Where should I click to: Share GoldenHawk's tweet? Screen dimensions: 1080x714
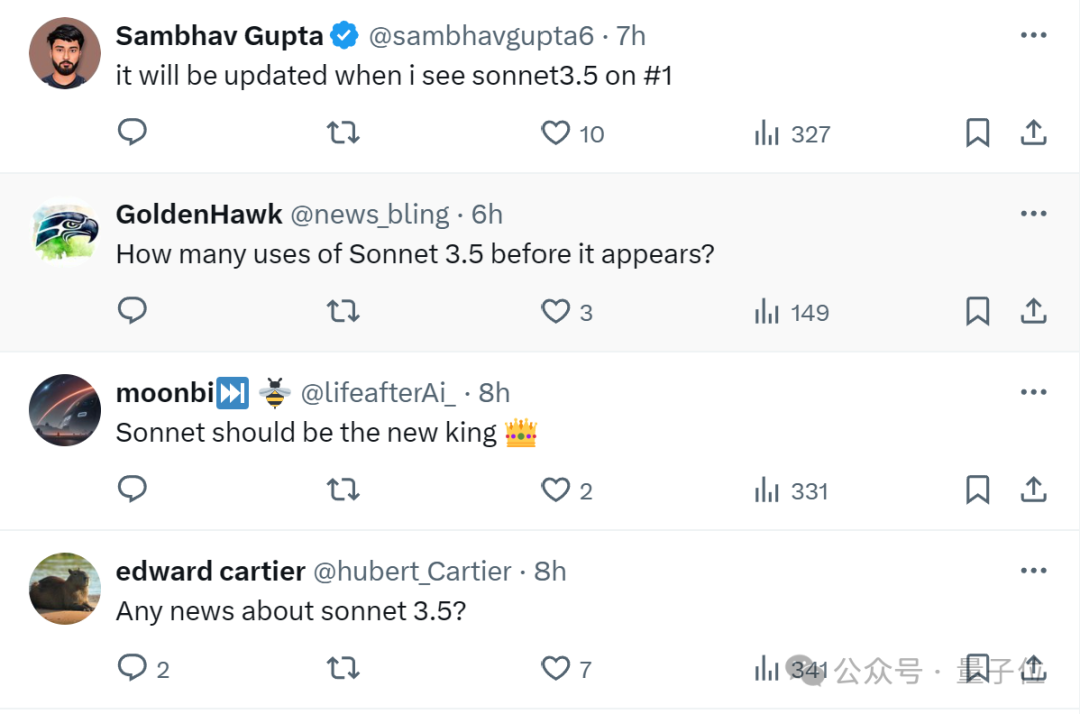tap(1033, 312)
